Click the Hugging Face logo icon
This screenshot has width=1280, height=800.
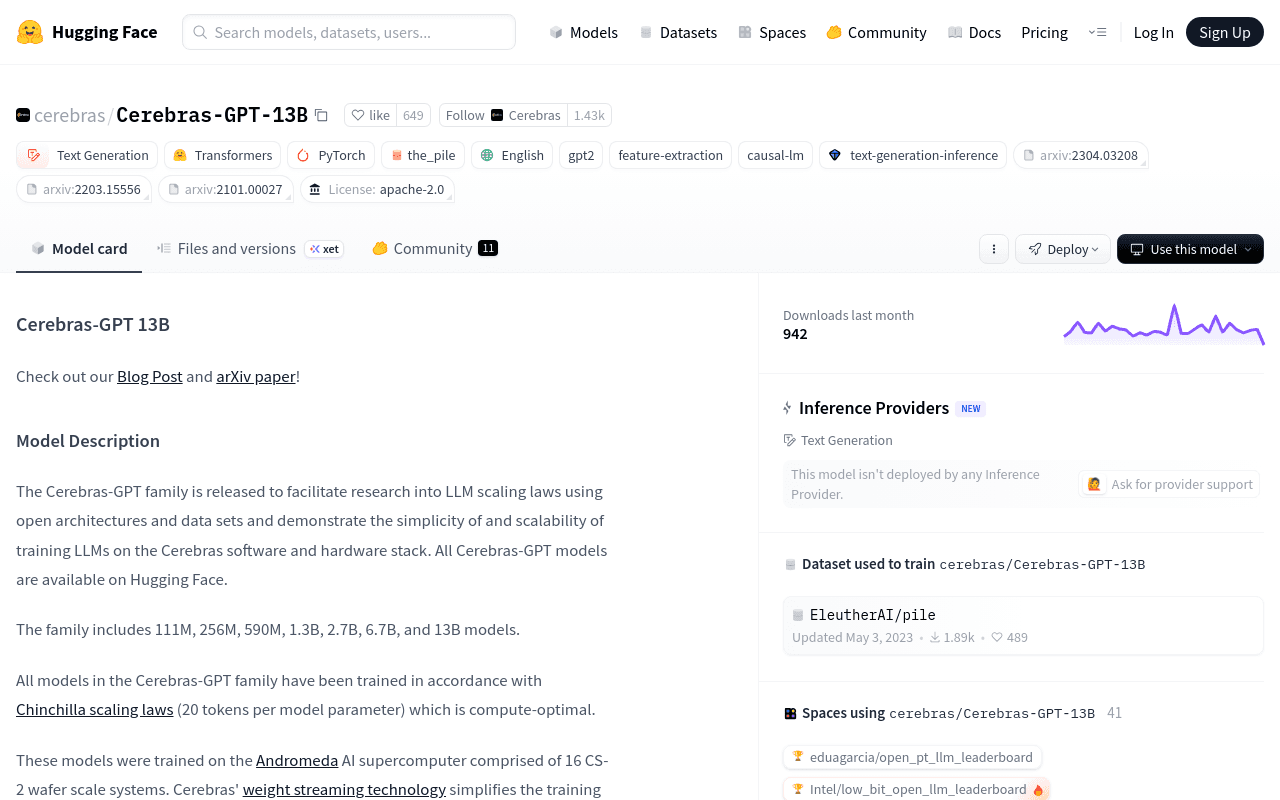30,32
